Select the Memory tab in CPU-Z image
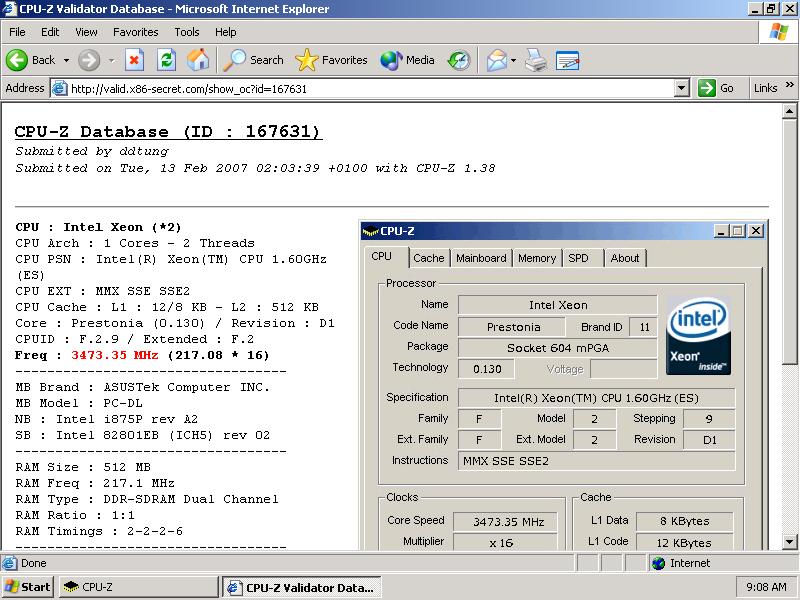This screenshot has width=800, height=600. tap(537, 258)
